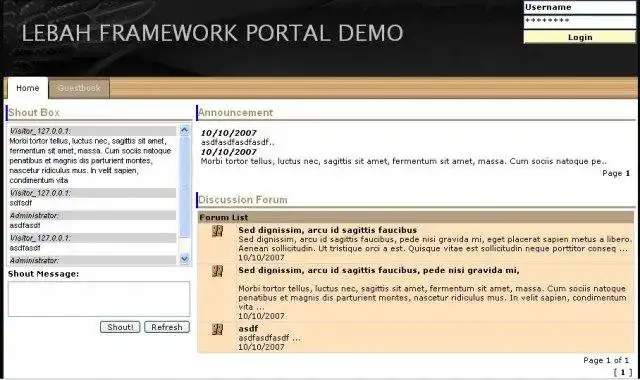Click the forum icon beside 'pede nisi gravida mi,' topic
Image resolution: width=640 pixels, height=380 pixels.
pyautogui.click(x=218, y=271)
